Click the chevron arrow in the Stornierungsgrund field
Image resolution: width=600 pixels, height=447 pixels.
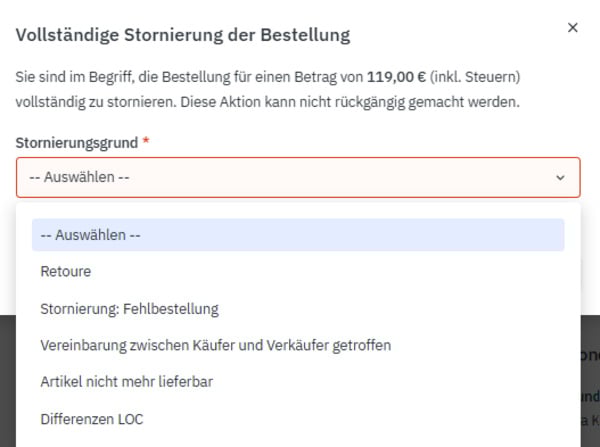pyautogui.click(x=560, y=178)
